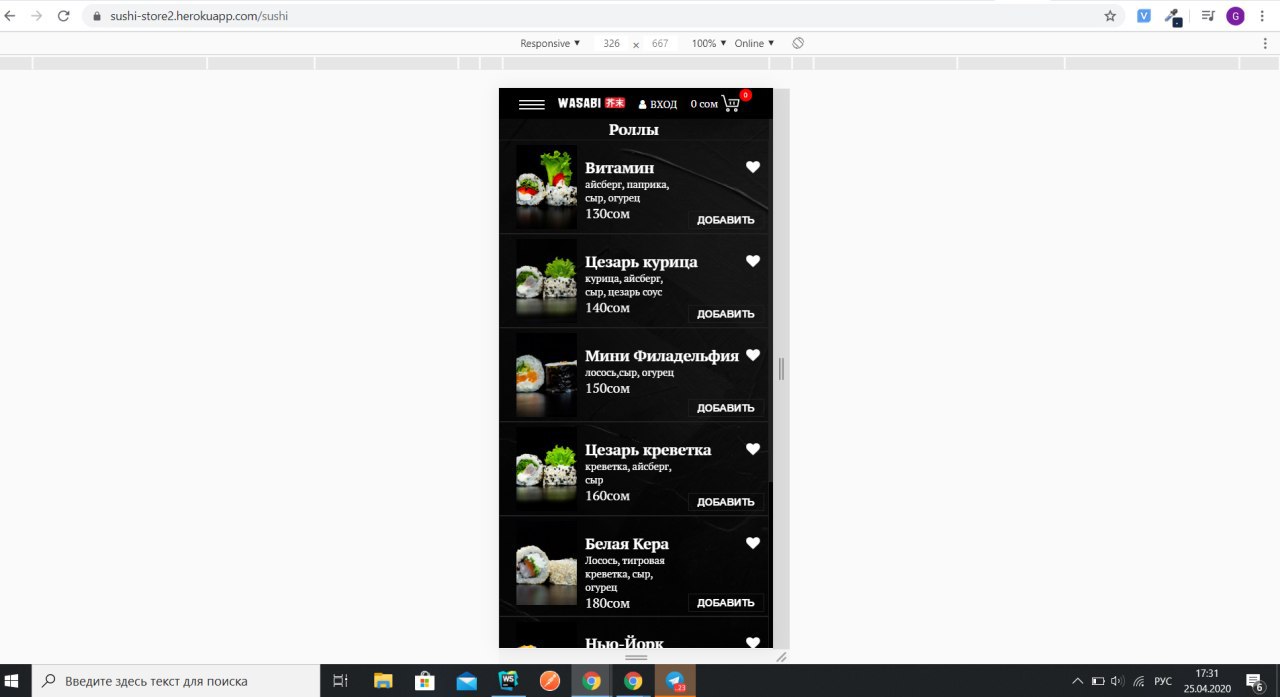
Task: Add Белая Кера to cart
Action: click(726, 603)
